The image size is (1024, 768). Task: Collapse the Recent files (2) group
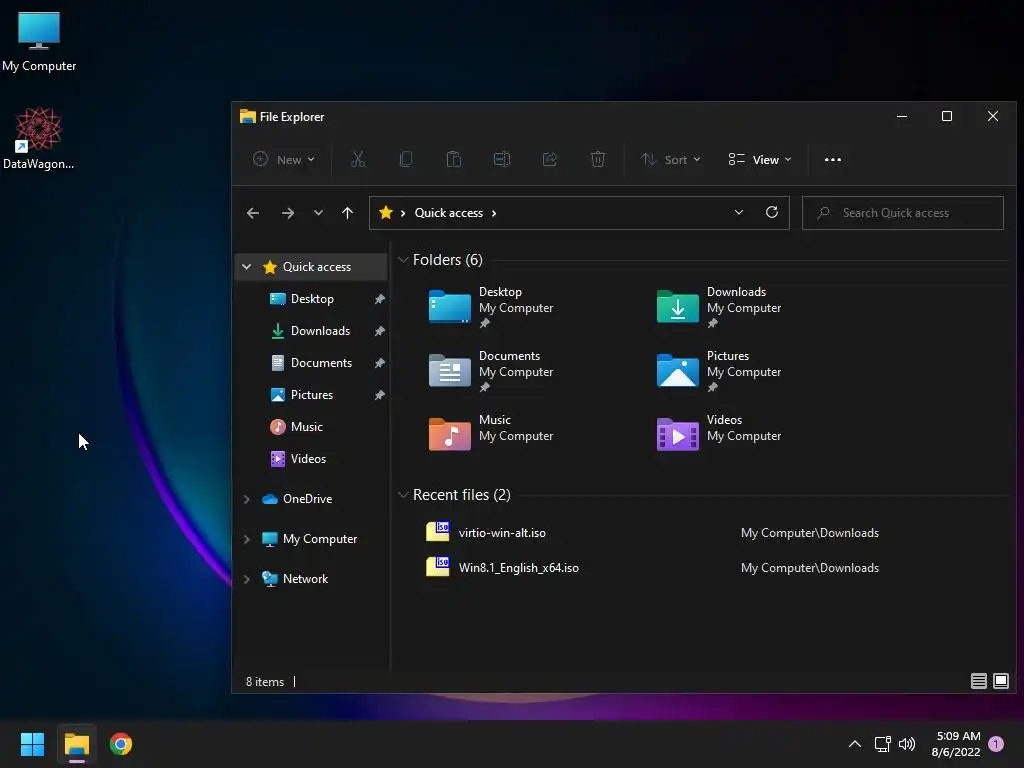[x=403, y=495]
